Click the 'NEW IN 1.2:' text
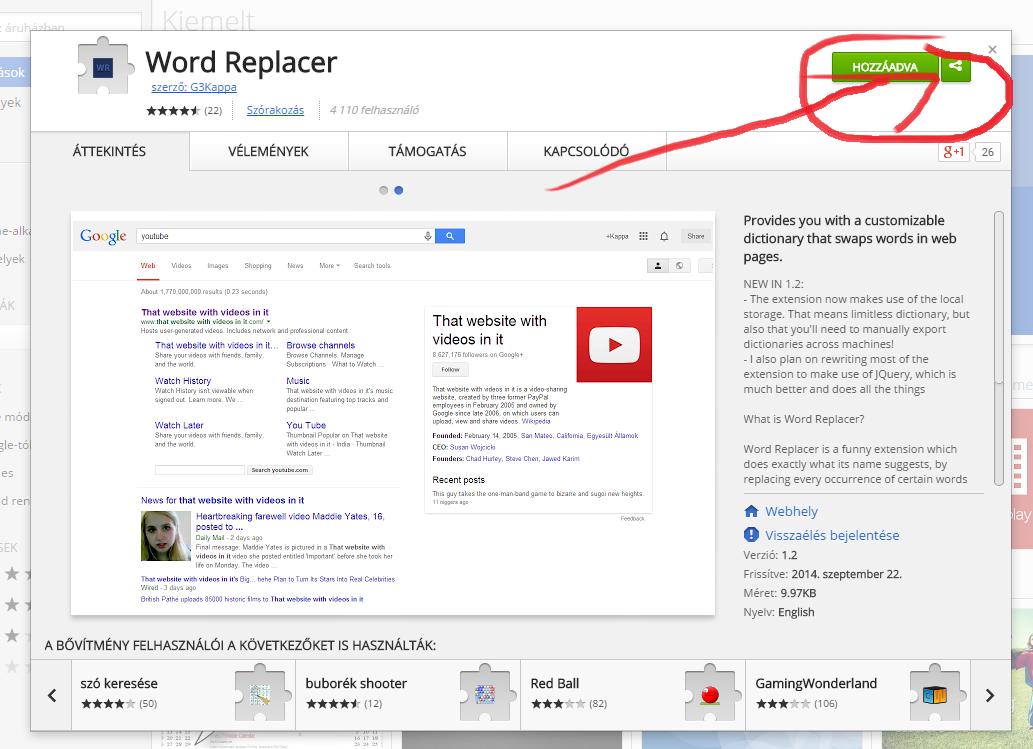This screenshot has width=1033, height=749. coord(773,284)
